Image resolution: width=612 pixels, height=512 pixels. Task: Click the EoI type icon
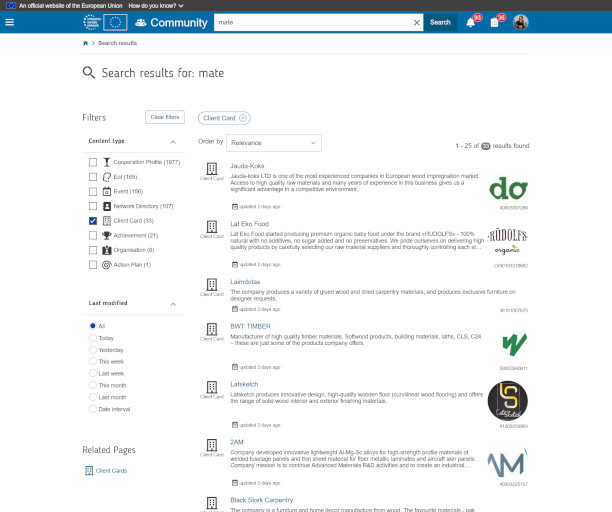(107, 177)
